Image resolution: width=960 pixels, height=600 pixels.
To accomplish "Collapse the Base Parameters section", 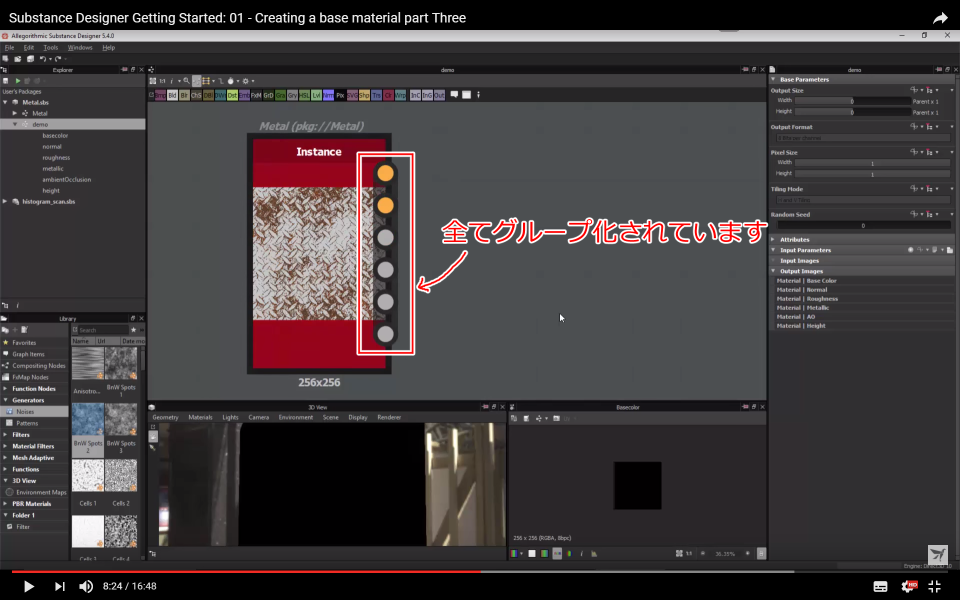I will (x=773, y=80).
